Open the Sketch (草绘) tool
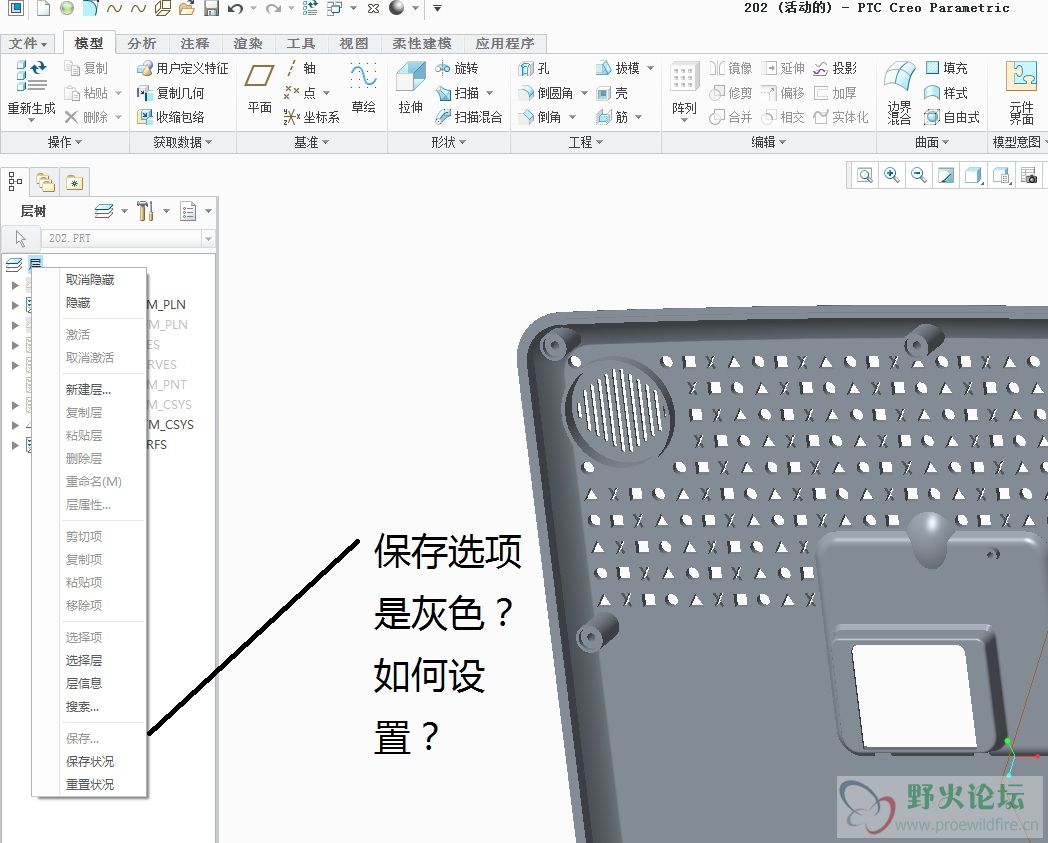Image resolution: width=1048 pixels, height=843 pixels. click(x=364, y=88)
